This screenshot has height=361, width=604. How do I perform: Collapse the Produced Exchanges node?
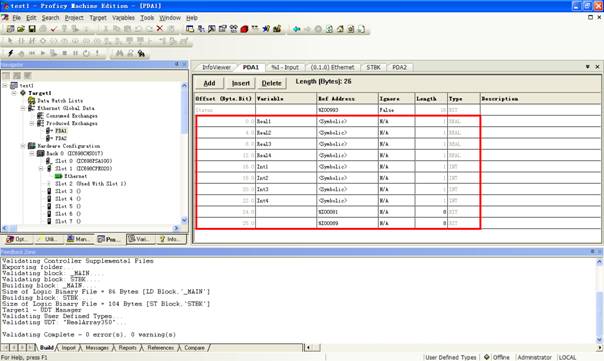pyautogui.click(x=32, y=123)
